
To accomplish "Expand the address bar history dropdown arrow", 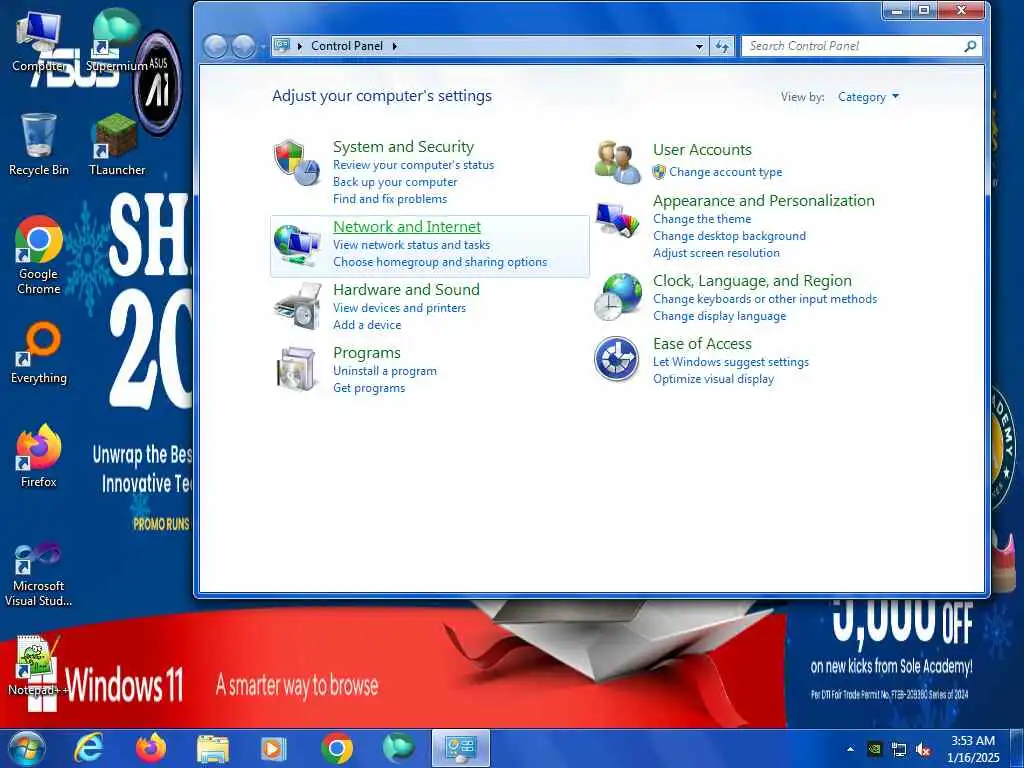I will point(699,46).
